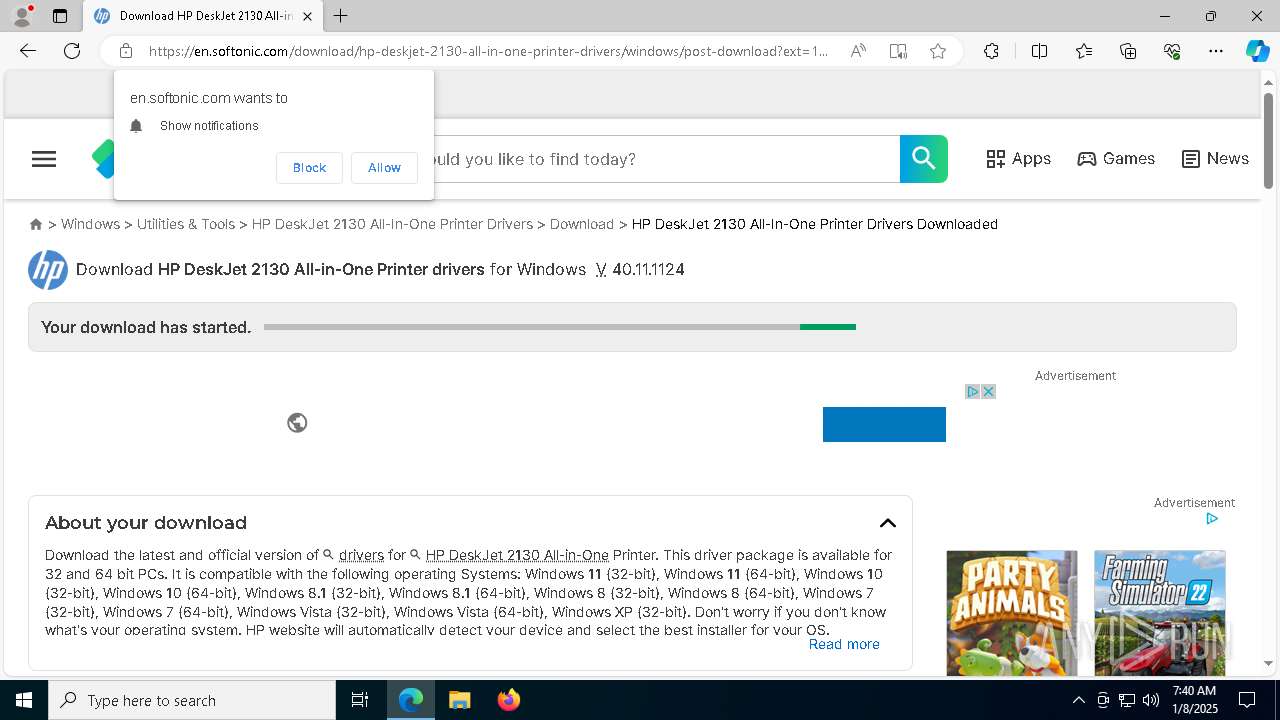Click HP DeskJet 2130 All-in-One search link
This screenshot has width=1280, height=720.
[x=517, y=555]
